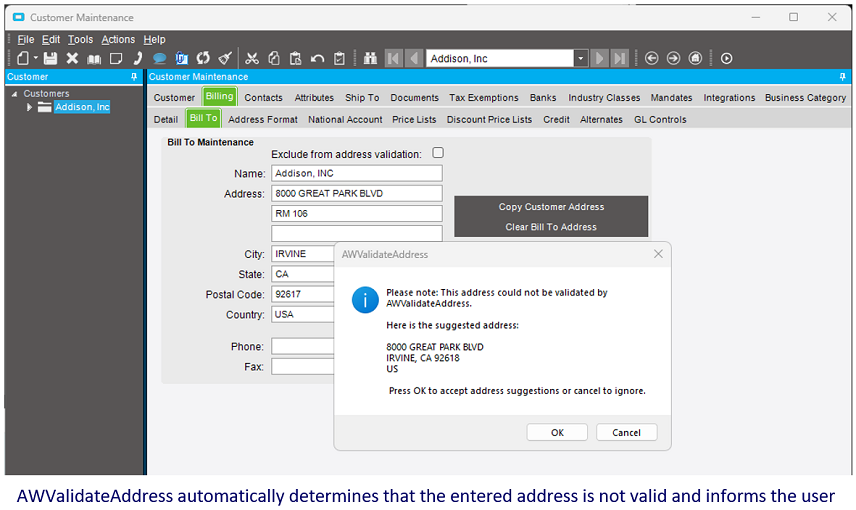This screenshot has width=856, height=510.
Task: Go to next record arrow
Action: tap(599, 58)
